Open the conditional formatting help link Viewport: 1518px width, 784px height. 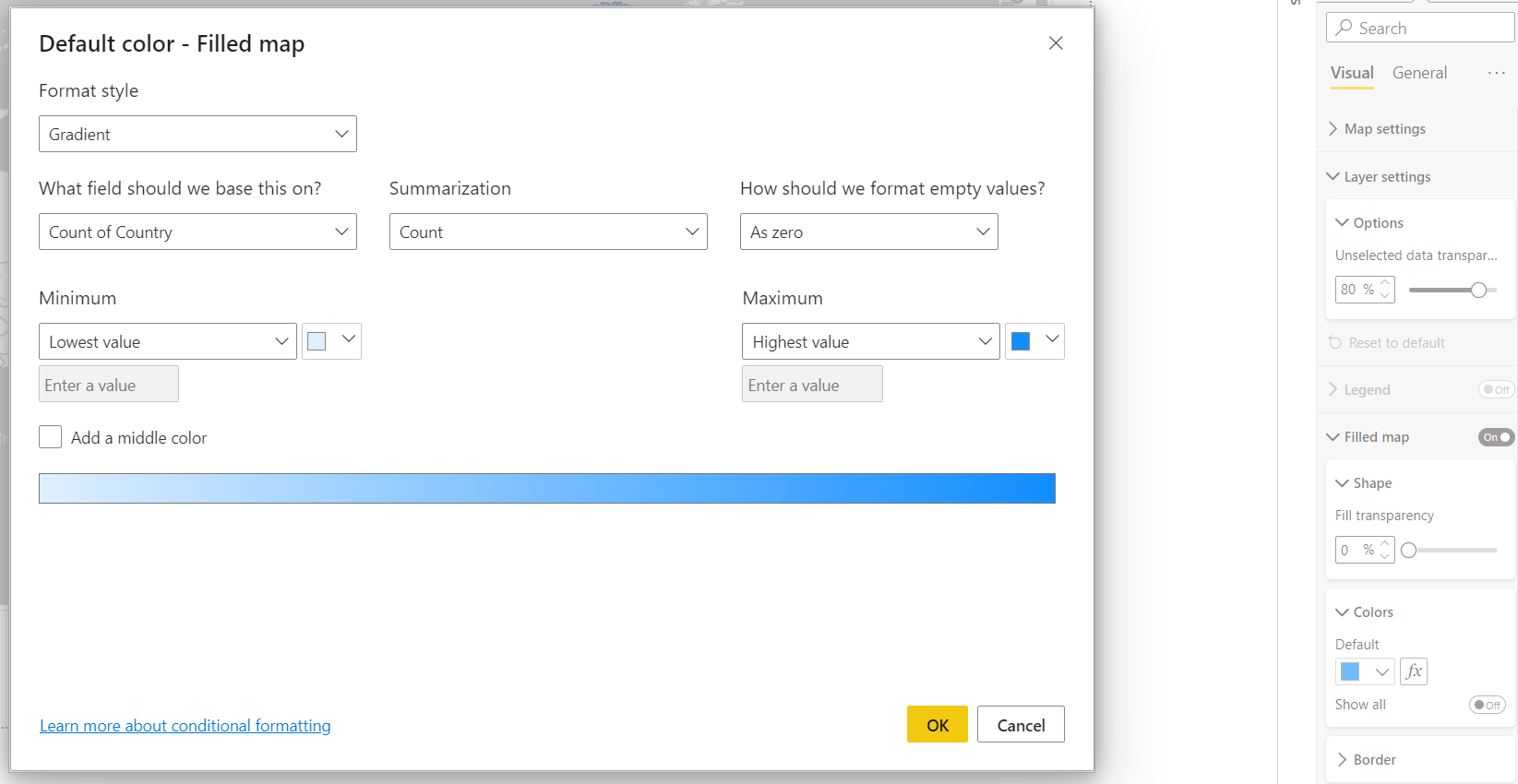click(x=185, y=726)
